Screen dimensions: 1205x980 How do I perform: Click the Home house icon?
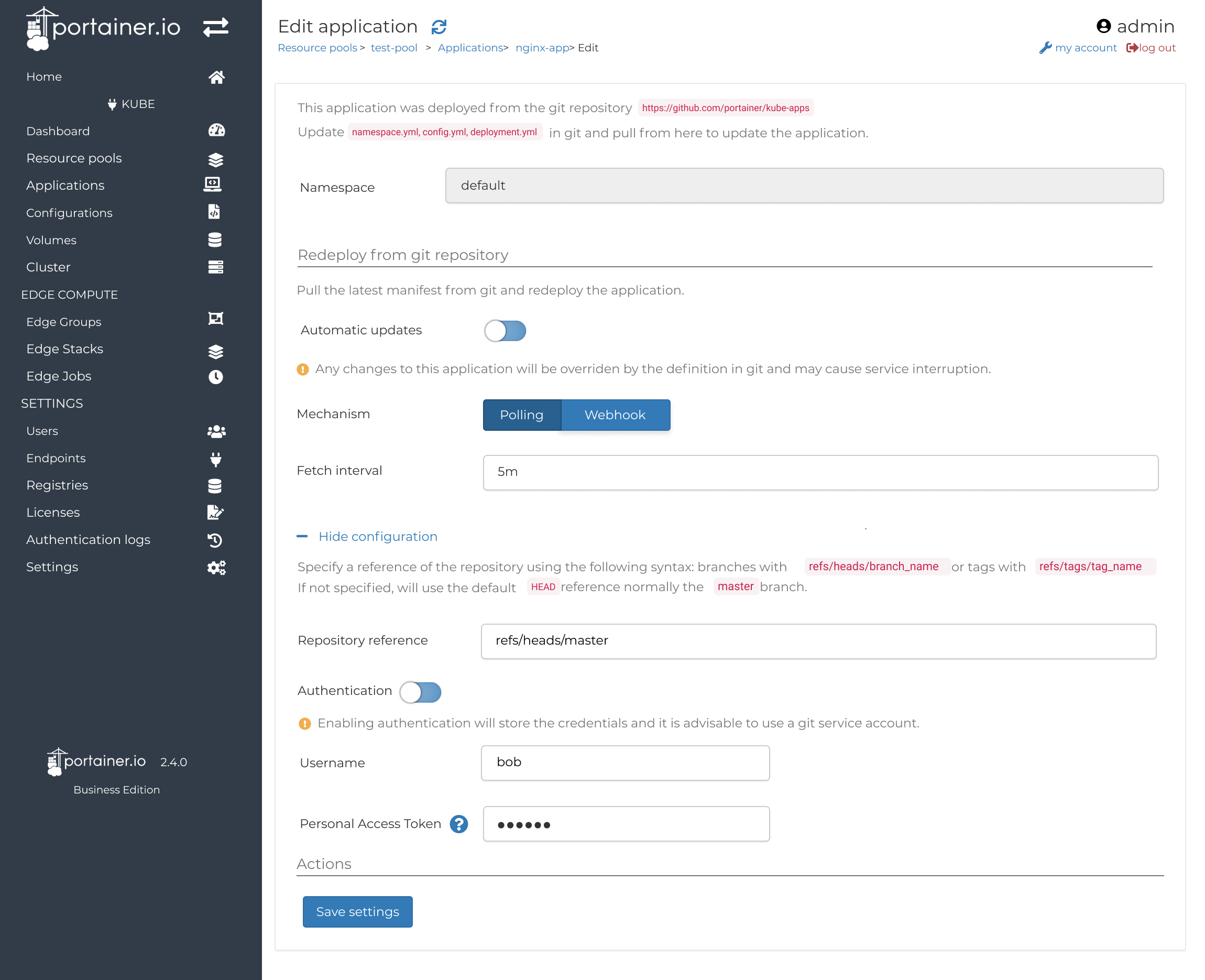click(216, 77)
